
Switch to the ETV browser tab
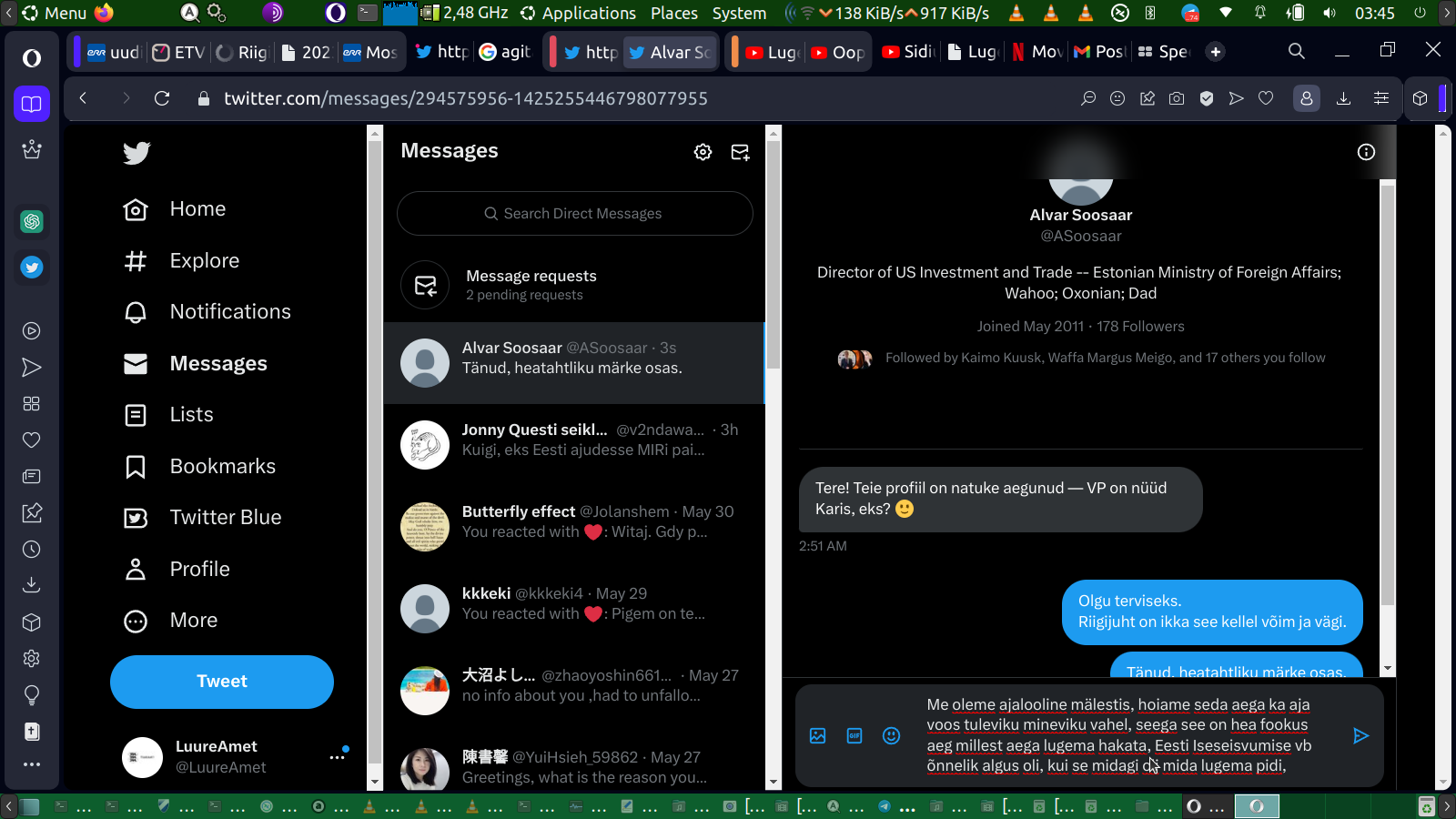click(x=179, y=52)
